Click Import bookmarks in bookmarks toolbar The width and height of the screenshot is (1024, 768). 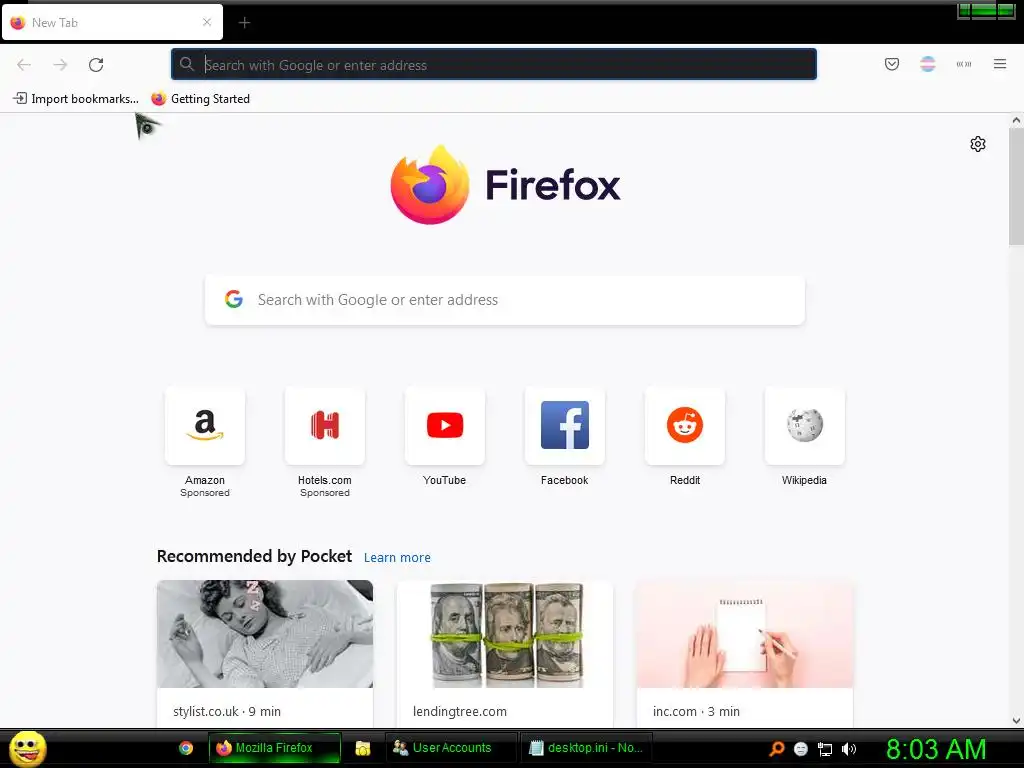(x=76, y=99)
